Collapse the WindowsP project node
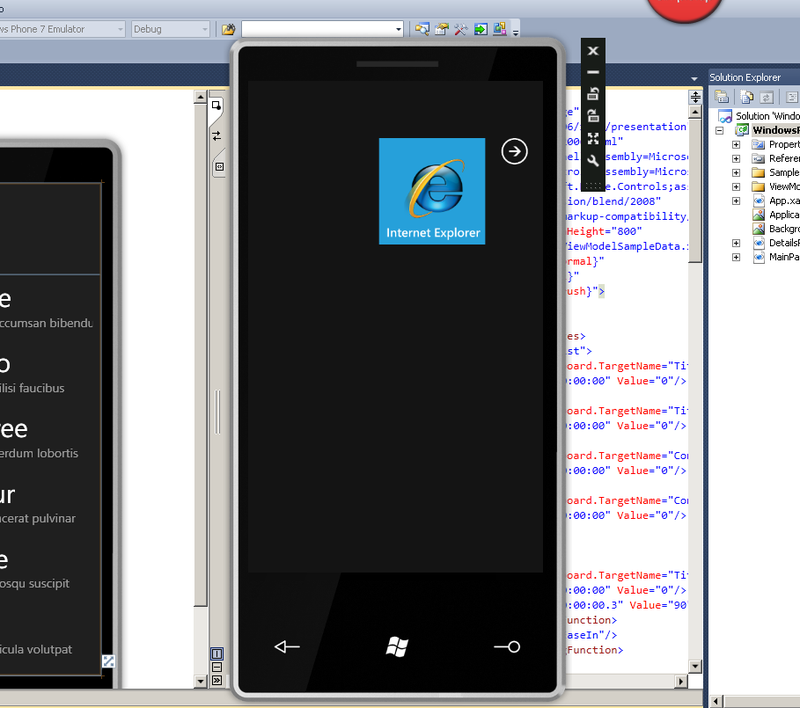Viewport: 800px width, 708px height. (719, 131)
